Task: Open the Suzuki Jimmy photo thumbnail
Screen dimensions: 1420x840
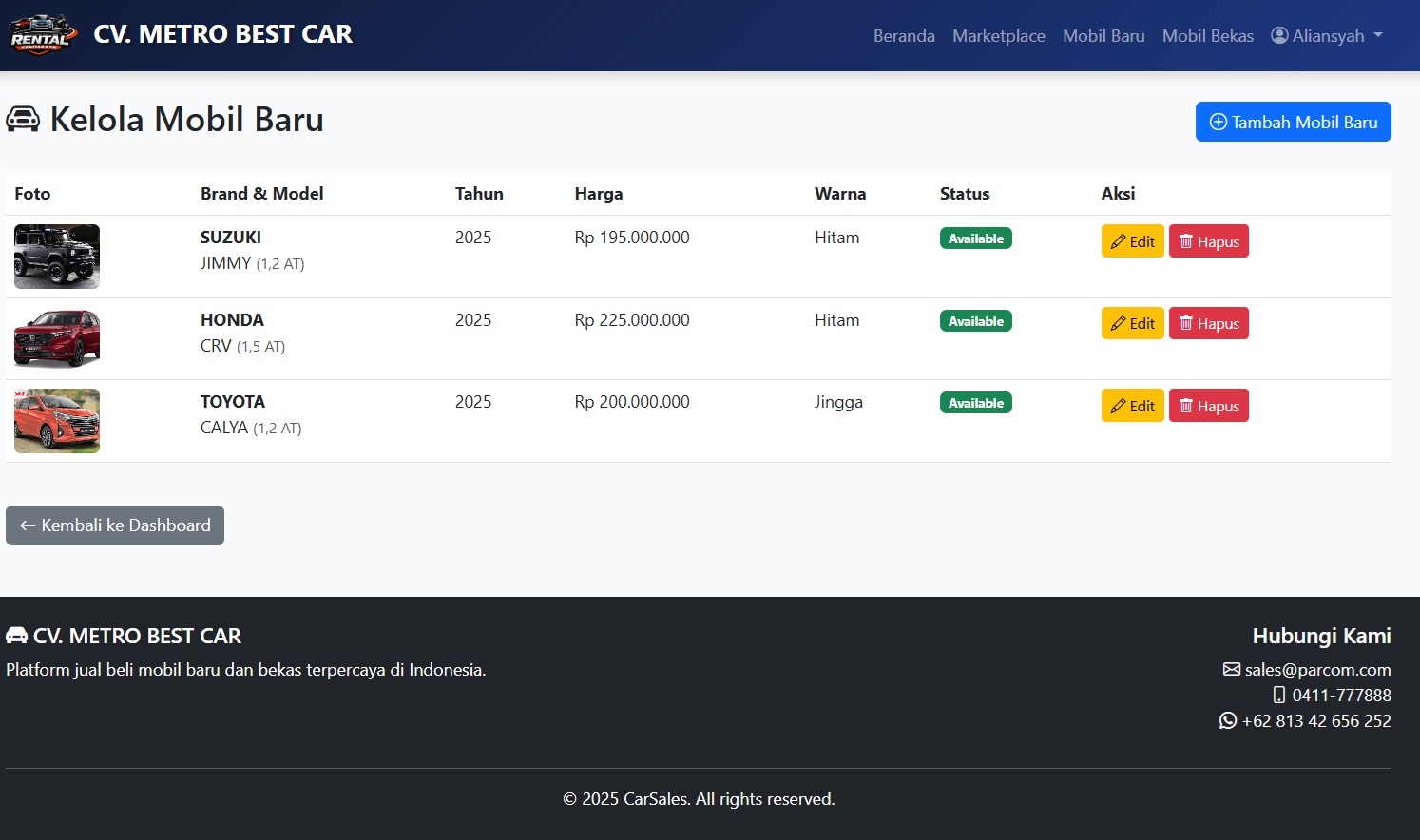Action: [x=57, y=257]
